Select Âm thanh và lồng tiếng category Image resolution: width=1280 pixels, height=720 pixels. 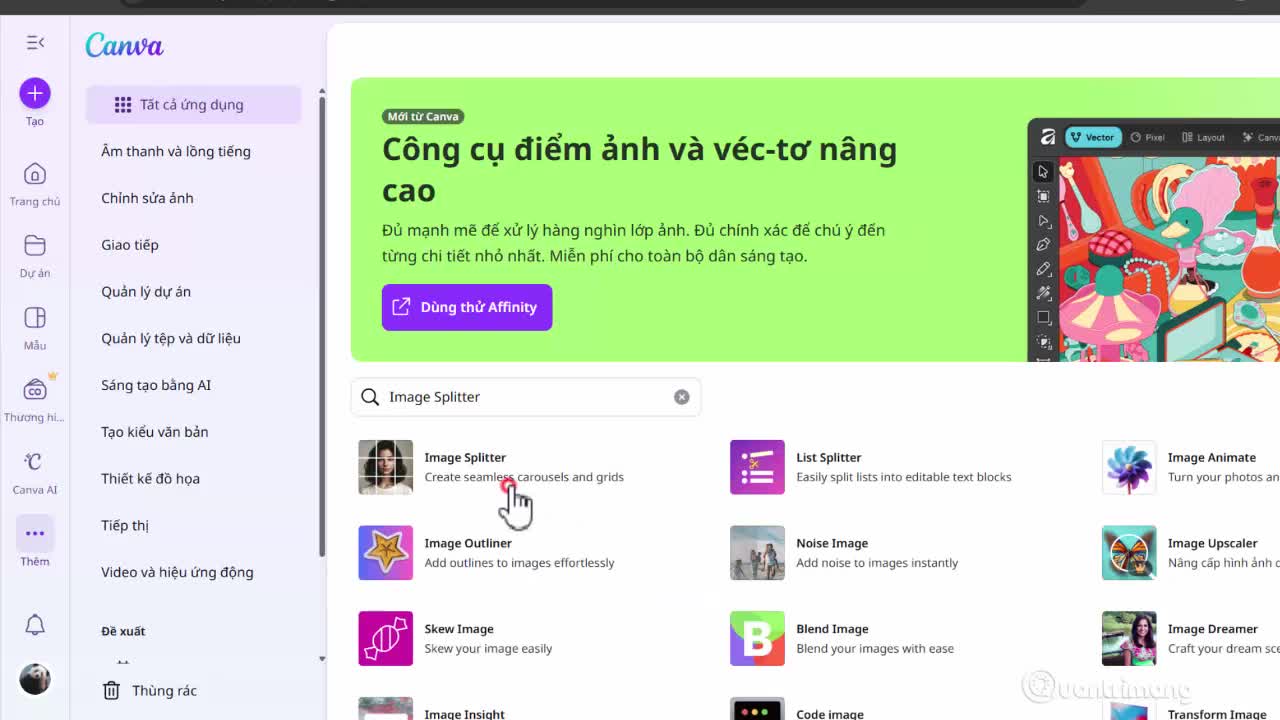[x=176, y=152]
